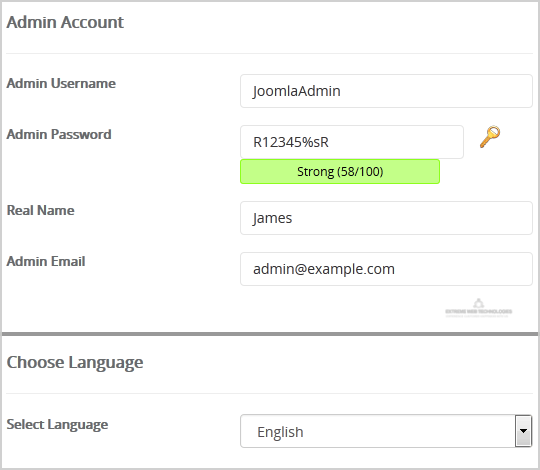Click the green Strong password strength bar
This screenshot has width=540, height=470.
[x=340, y=171]
